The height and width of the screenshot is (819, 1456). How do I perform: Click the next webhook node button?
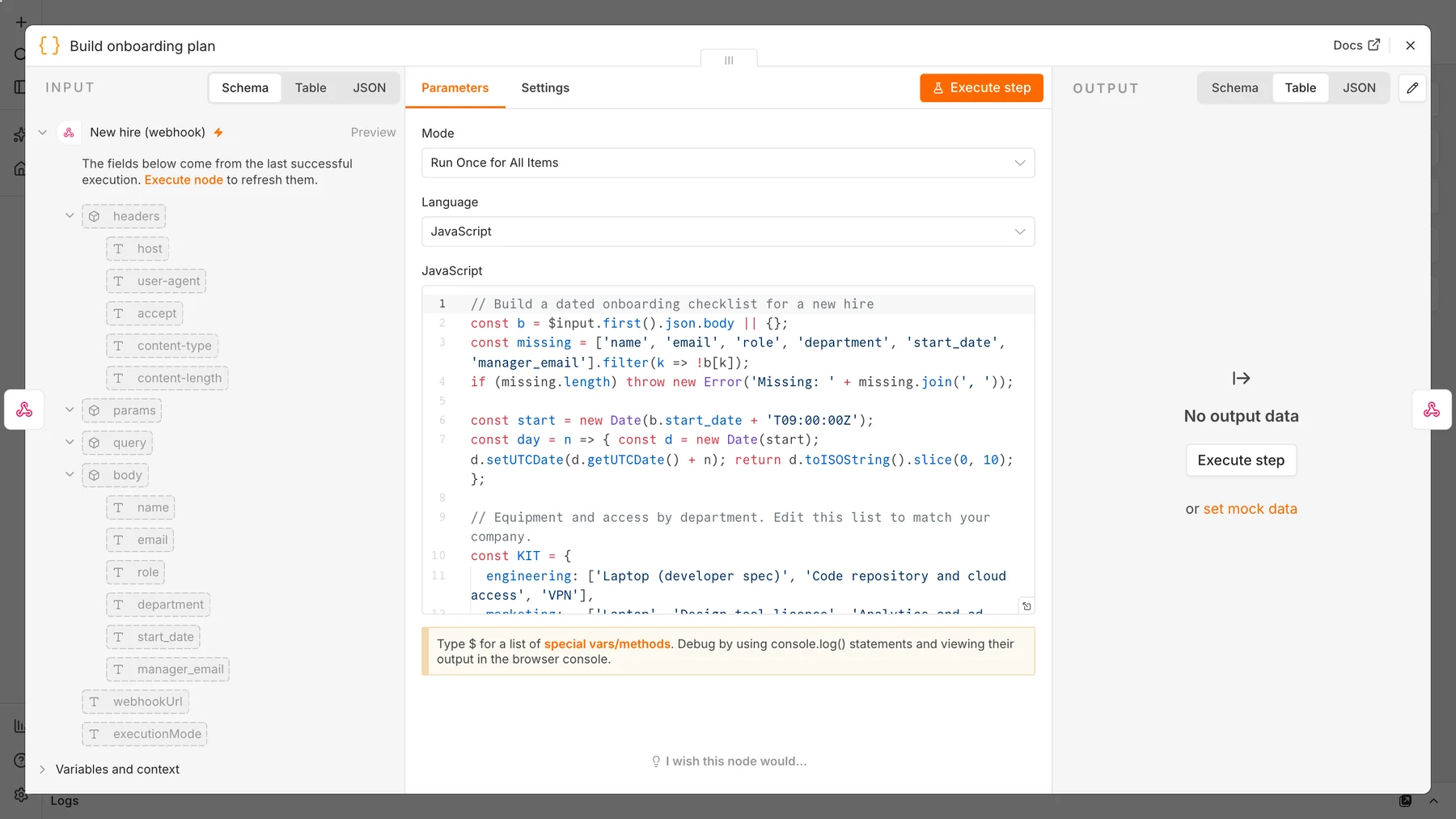point(1432,409)
